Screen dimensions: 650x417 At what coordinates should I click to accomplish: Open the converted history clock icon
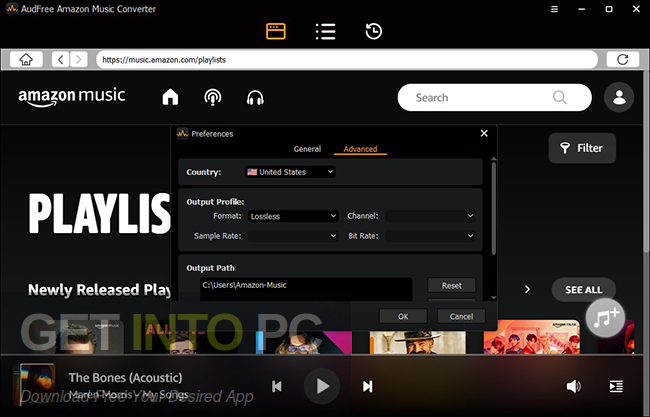[374, 31]
